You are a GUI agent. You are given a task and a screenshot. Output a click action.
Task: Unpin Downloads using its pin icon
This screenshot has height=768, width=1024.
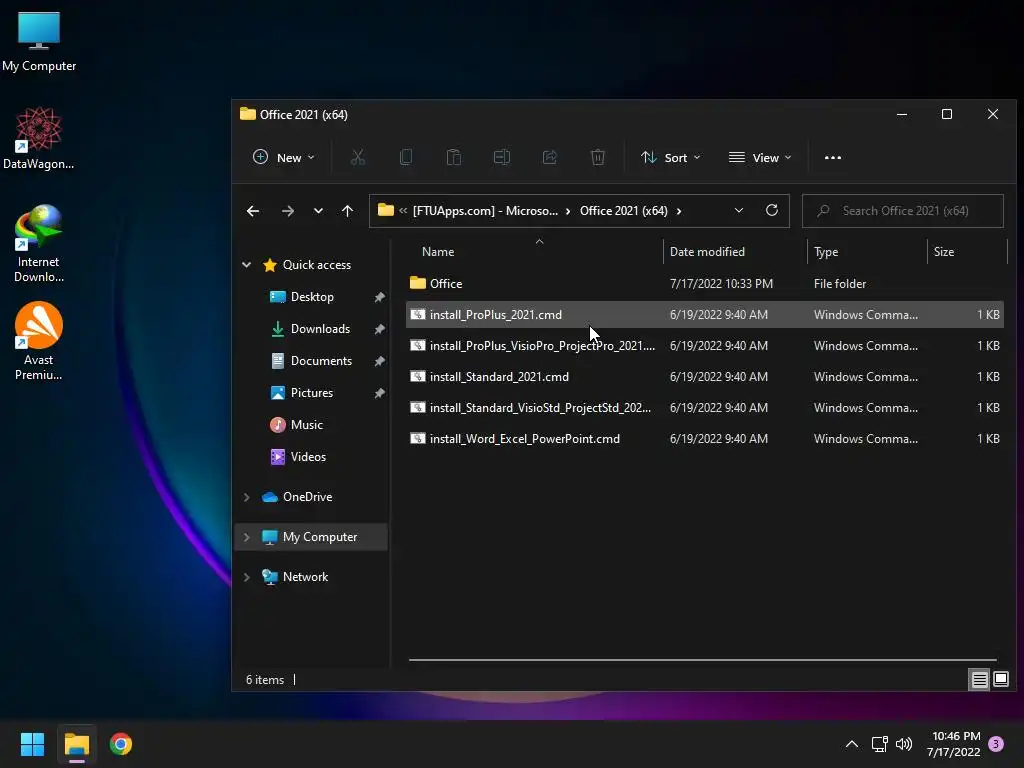tap(379, 329)
